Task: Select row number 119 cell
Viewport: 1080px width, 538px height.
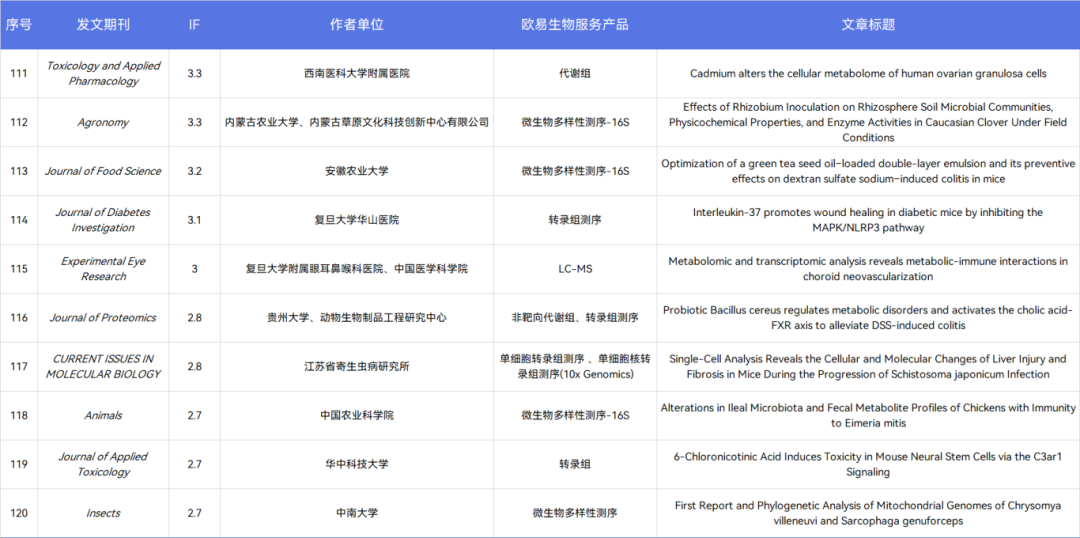Action: [x=19, y=465]
